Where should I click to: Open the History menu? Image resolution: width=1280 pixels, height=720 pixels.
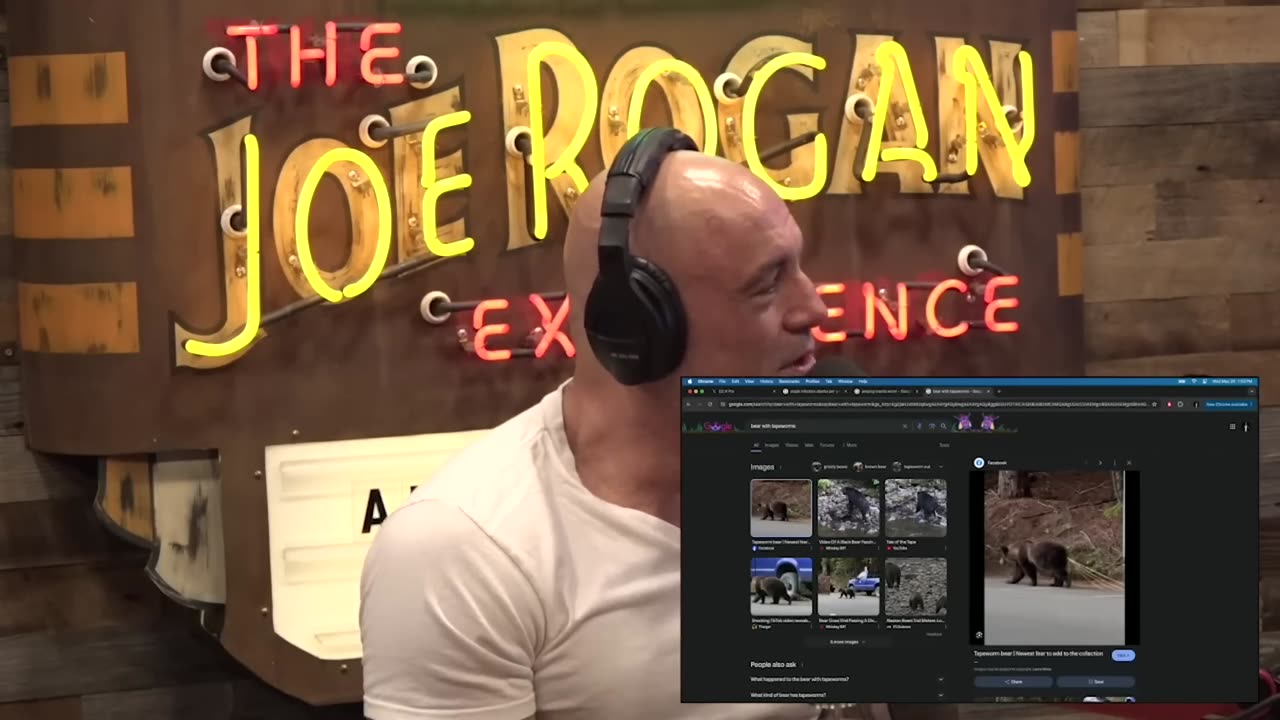pos(767,381)
